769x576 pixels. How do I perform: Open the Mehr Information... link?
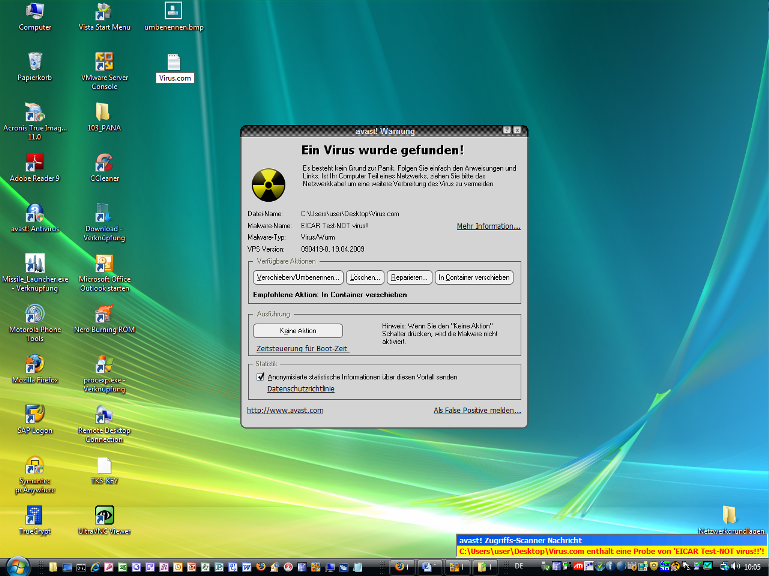(x=488, y=226)
